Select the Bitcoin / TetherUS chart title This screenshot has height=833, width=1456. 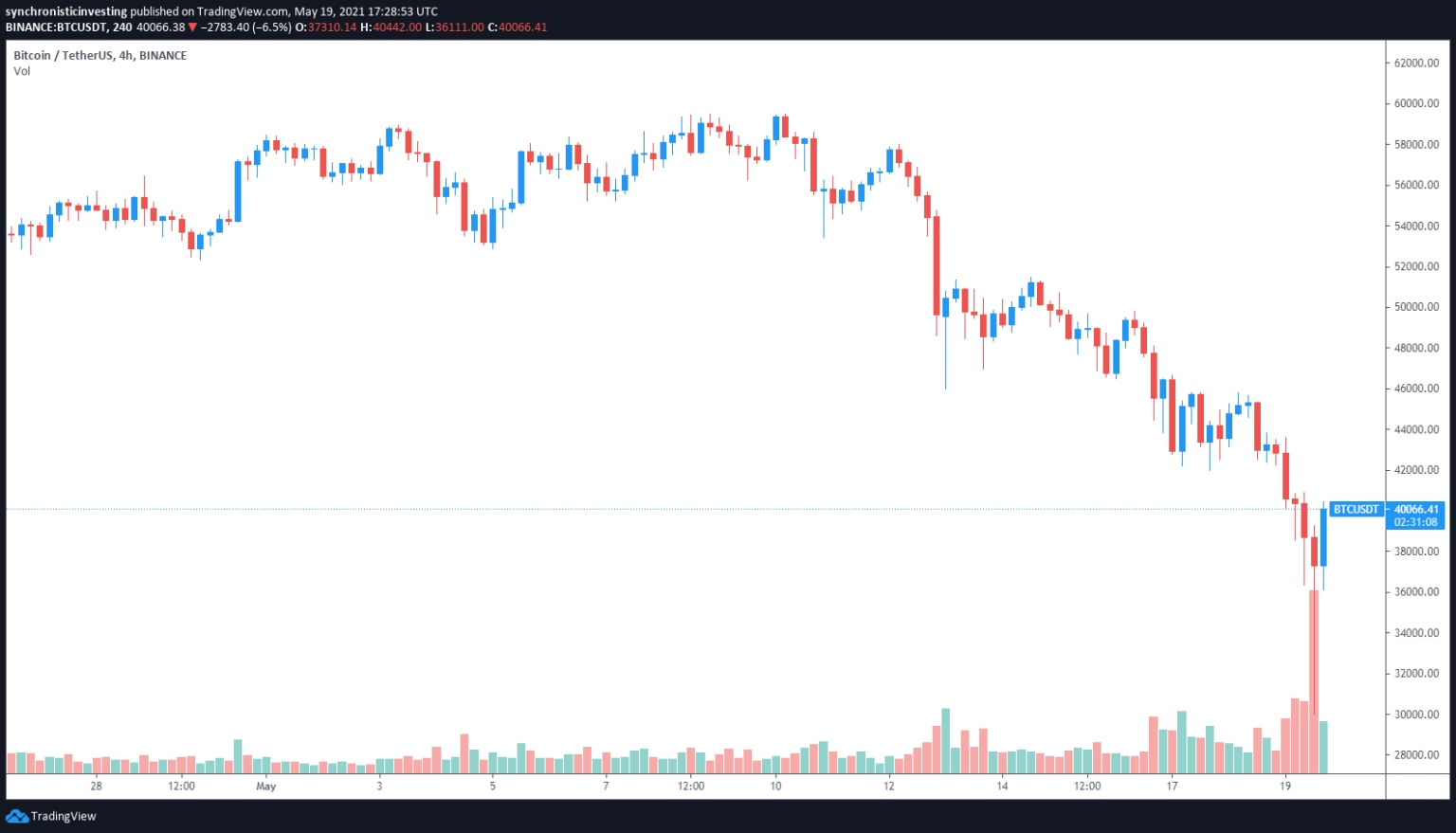tap(100, 56)
